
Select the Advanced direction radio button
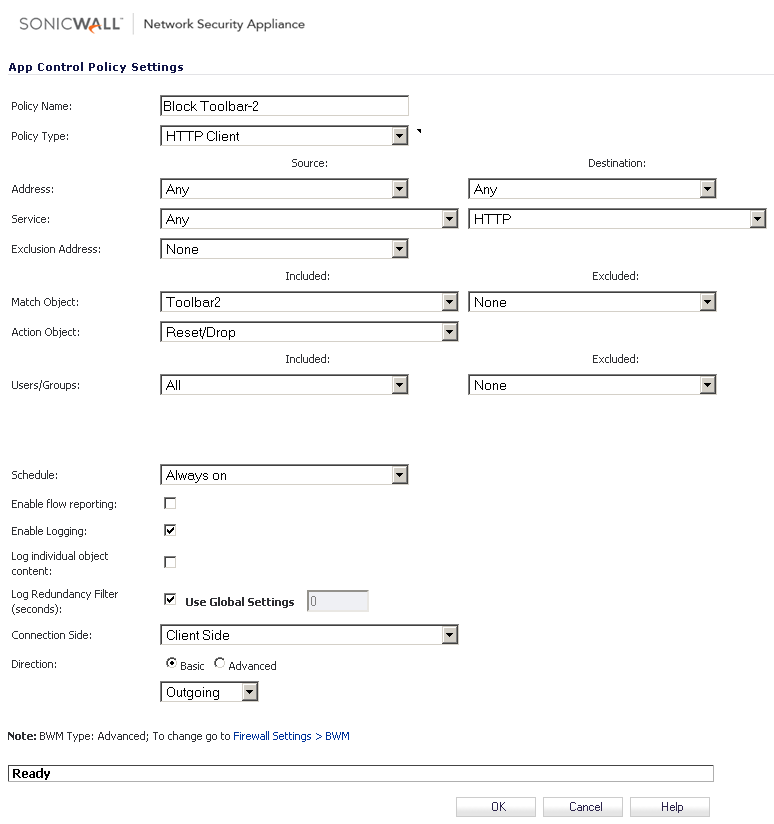click(x=220, y=664)
